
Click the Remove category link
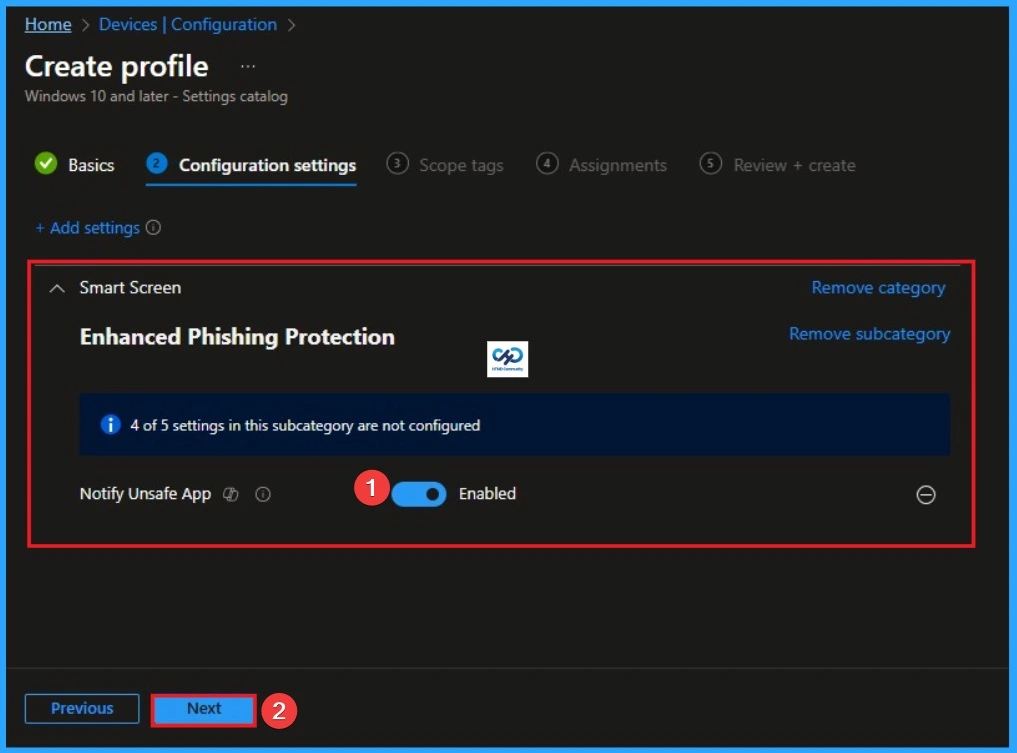click(x=877, y=287)
